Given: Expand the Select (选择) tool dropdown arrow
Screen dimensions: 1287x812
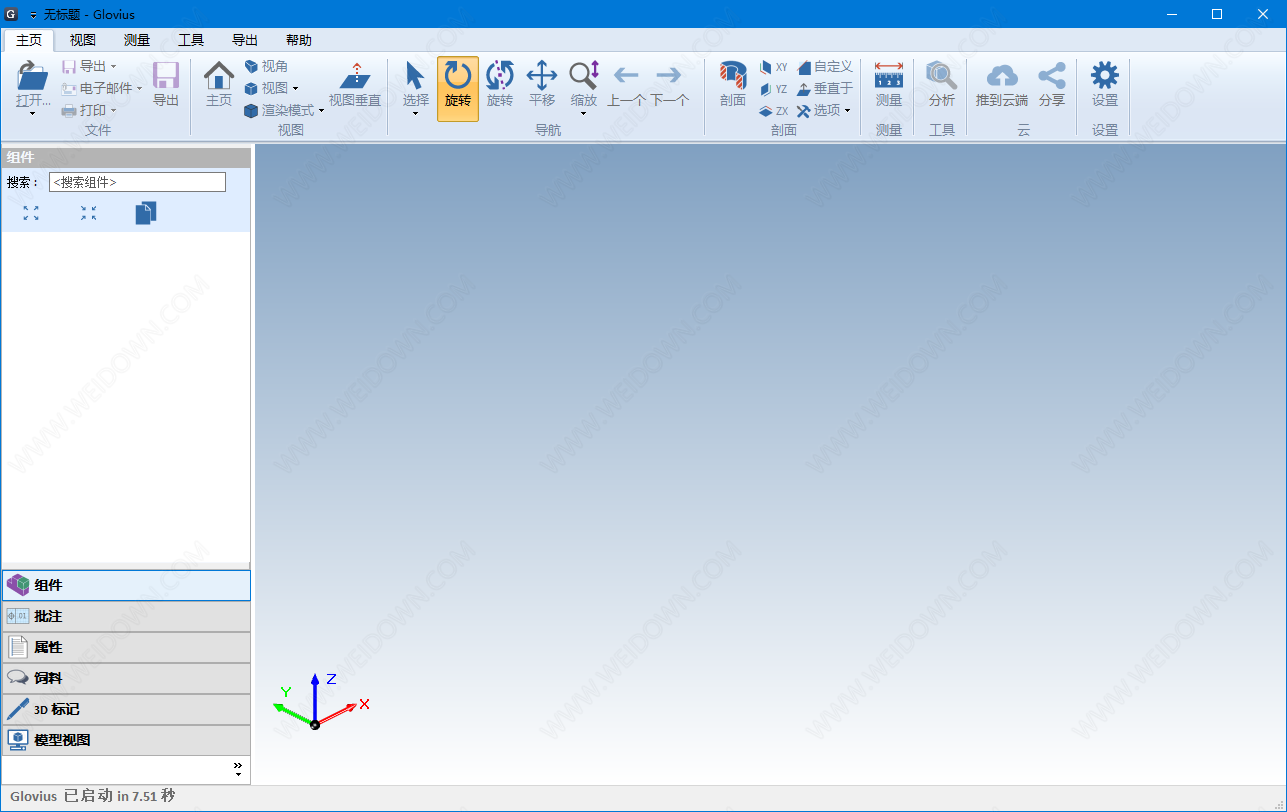Looking at the screenshot, I should 416,113.
